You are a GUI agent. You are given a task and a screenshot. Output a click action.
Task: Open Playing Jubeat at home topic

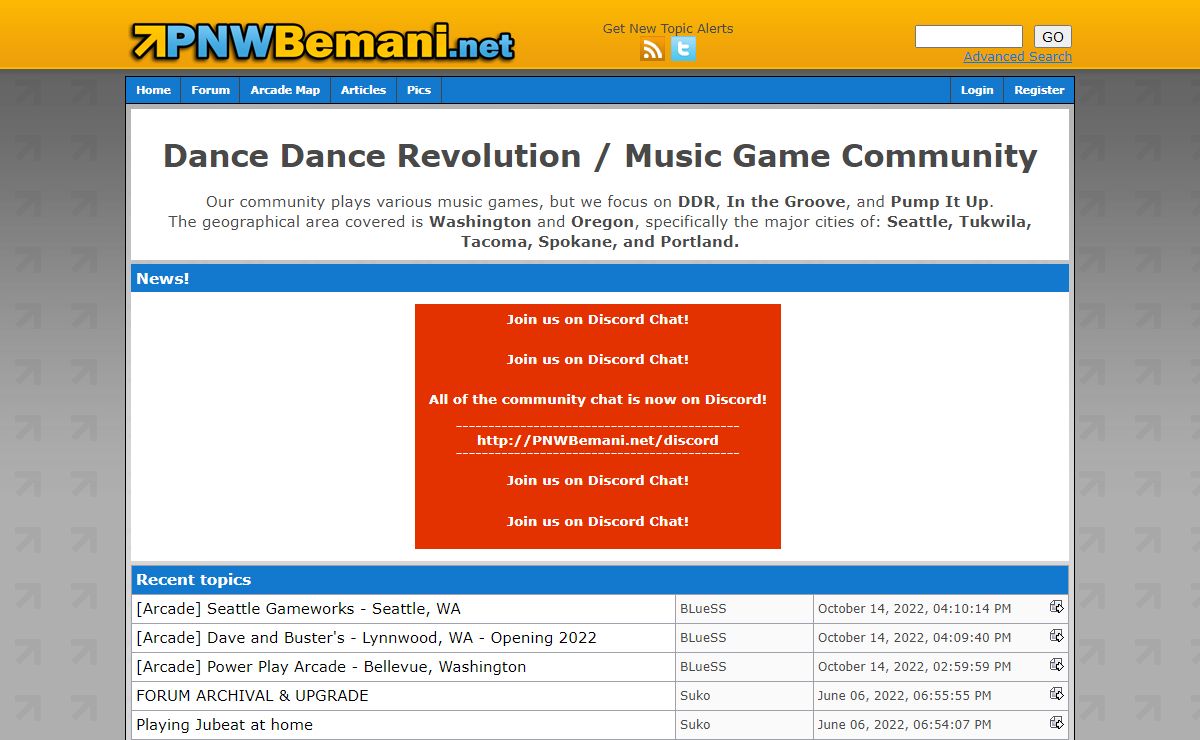224,724
